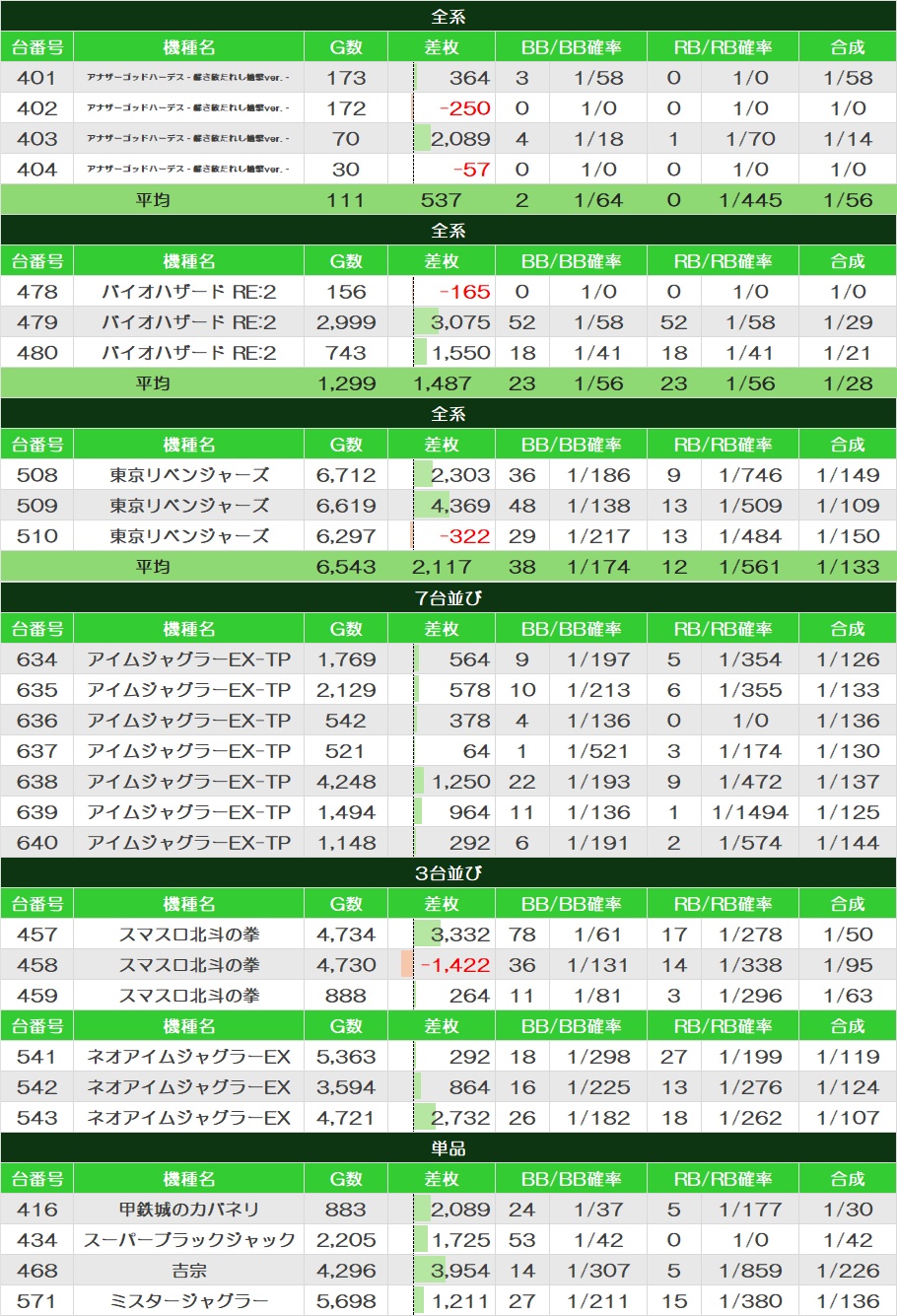Click machine number 571
The height and width of the screenshot is (1316, 897).
[x=36, y=1301]
